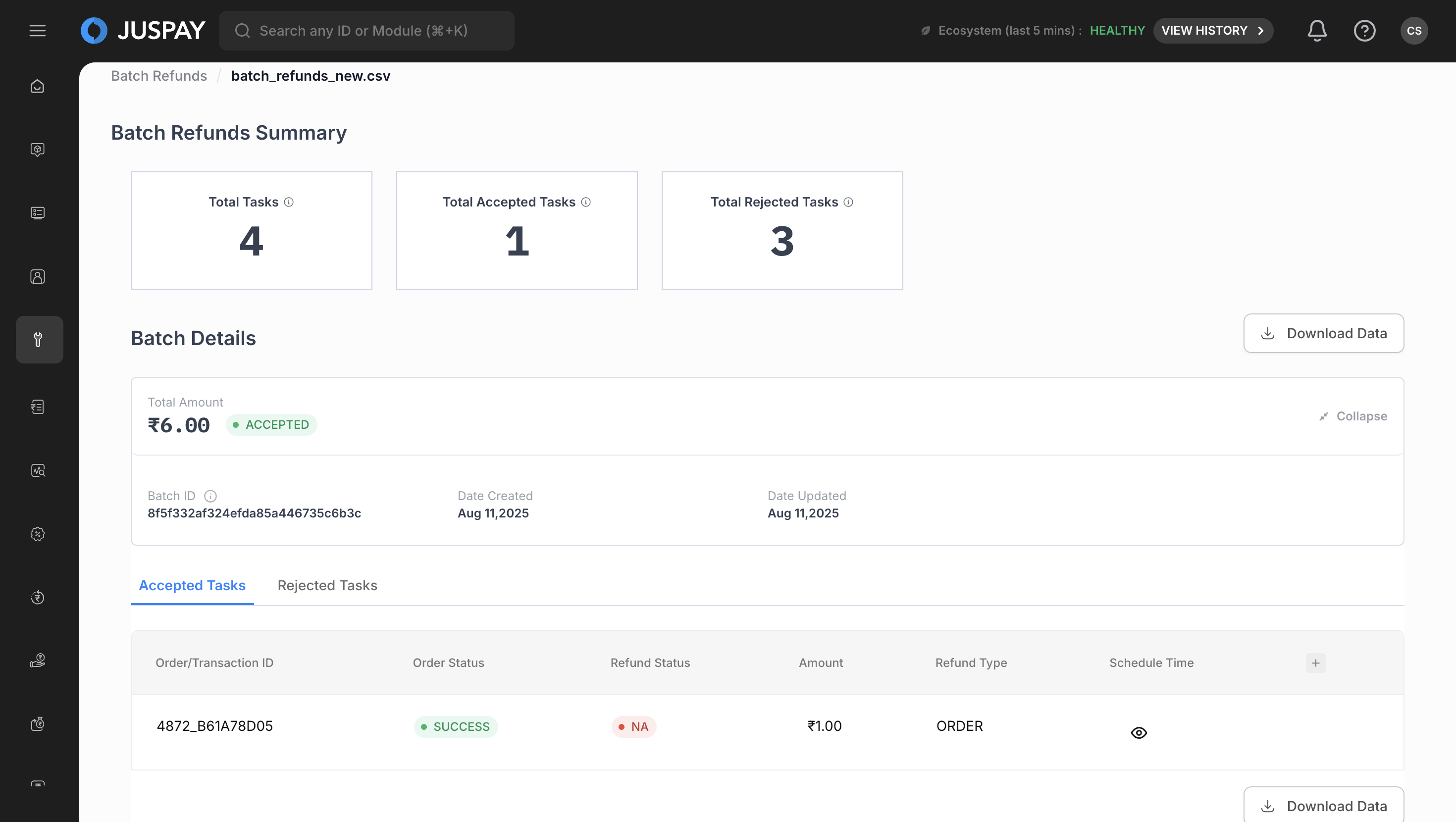The width and height of the screenshot is (1456, 822).
Task: Add a column with the plus button
Action: point(1315,663)
